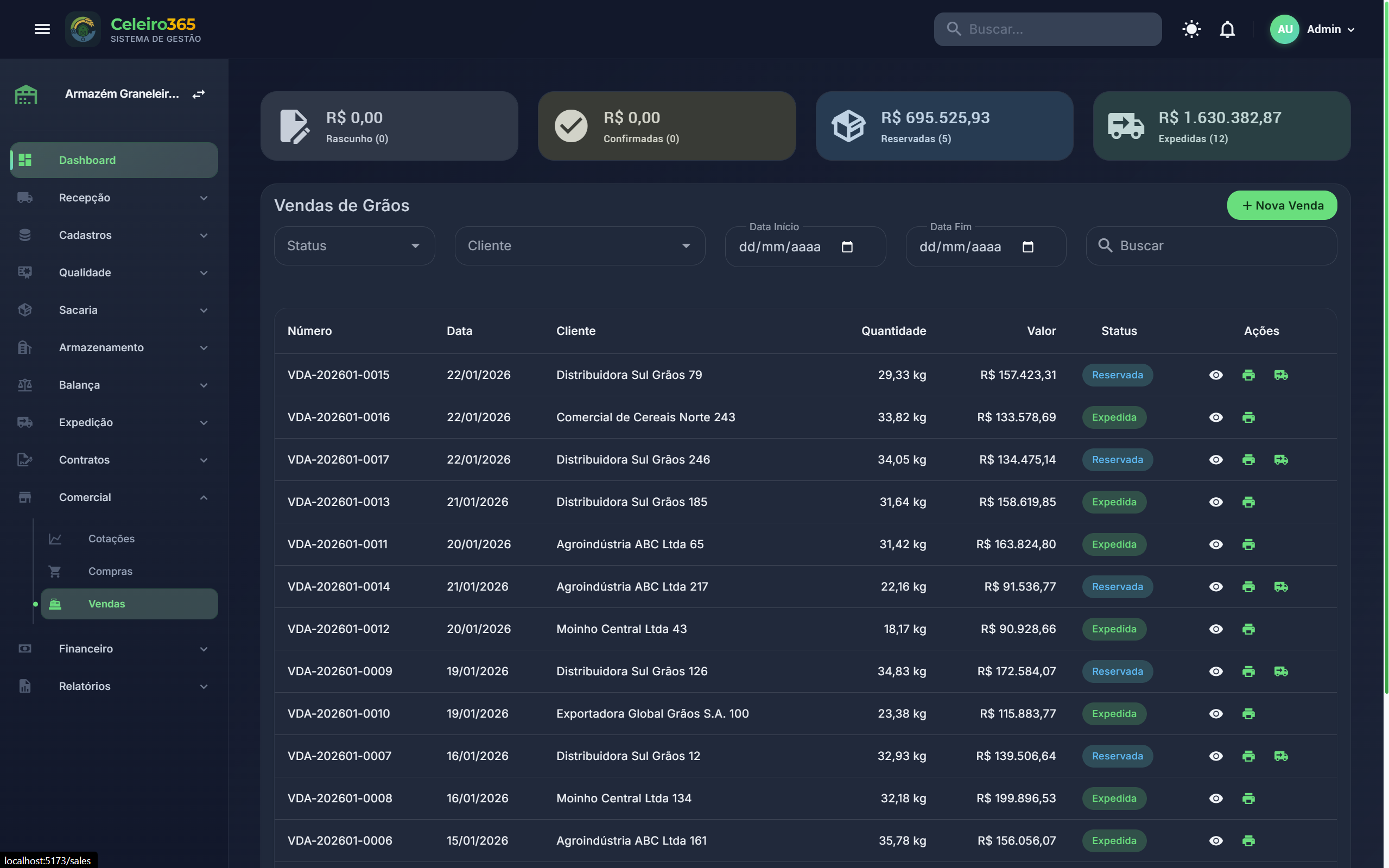Click the table Buscar search field
1389x868 pixels.
pos(1222,246)
